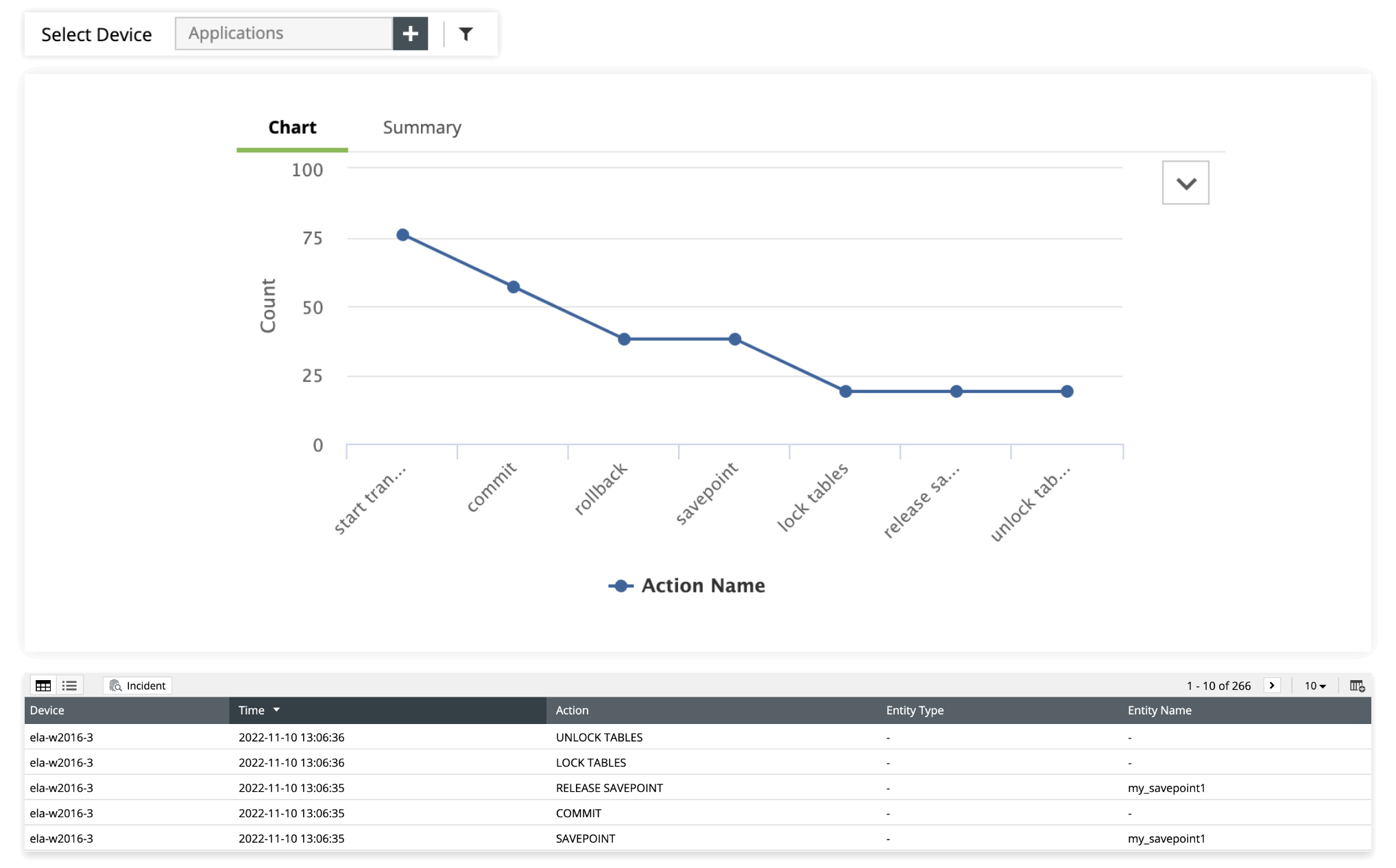Click the Applications device input field
Image resolution: width=1396 pixels, height=868 pixels.
(x=284, y=34)
